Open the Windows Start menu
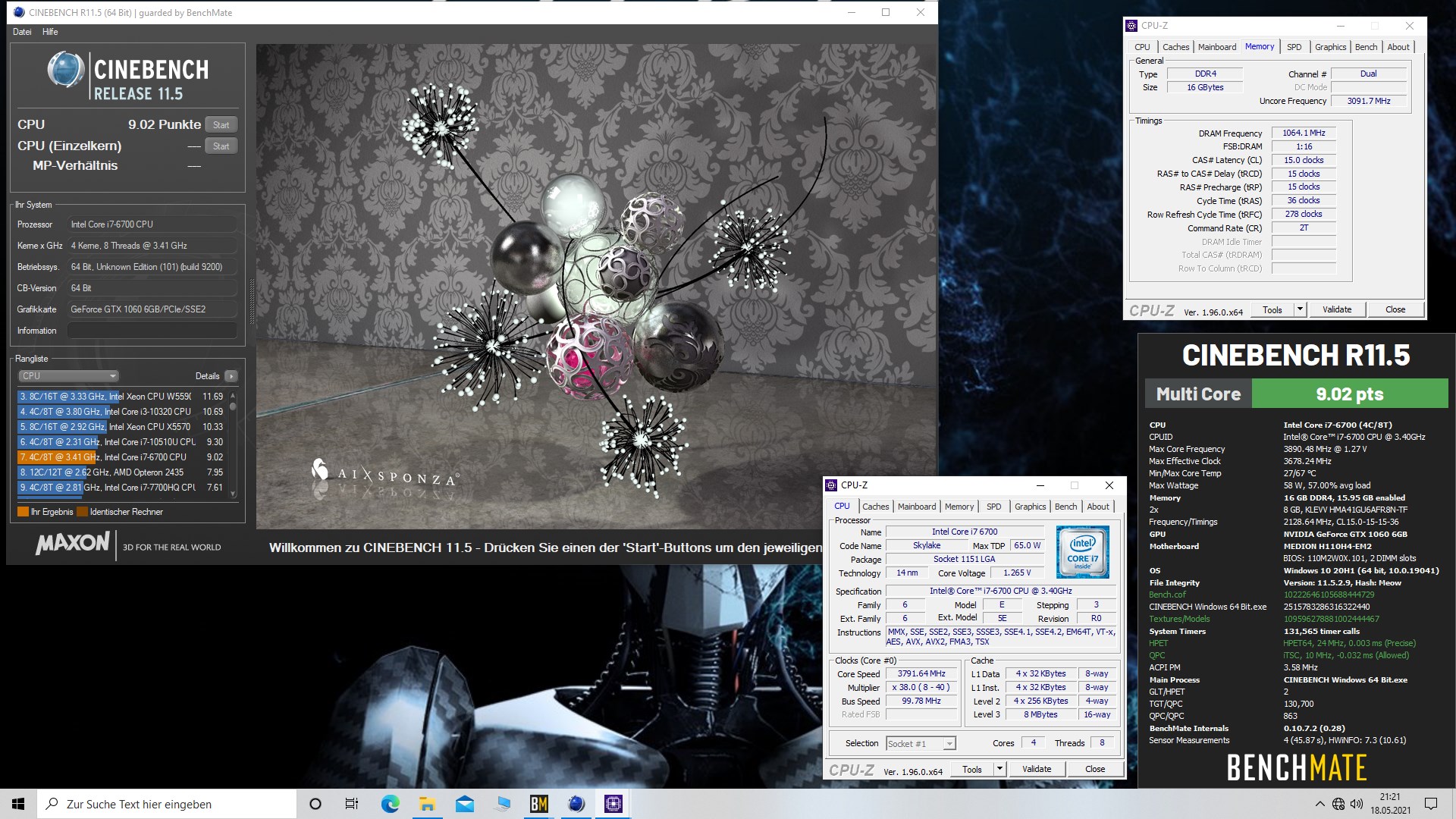1456x819 pixels. tap(18, 804)
